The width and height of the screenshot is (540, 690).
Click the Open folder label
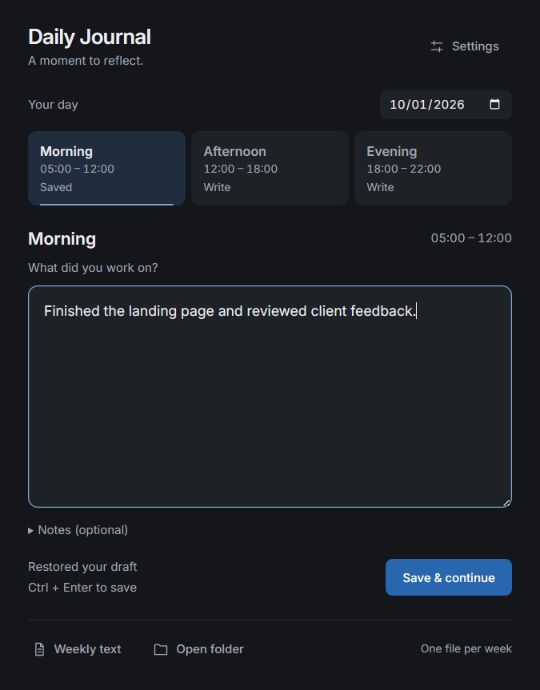(210, 649)
